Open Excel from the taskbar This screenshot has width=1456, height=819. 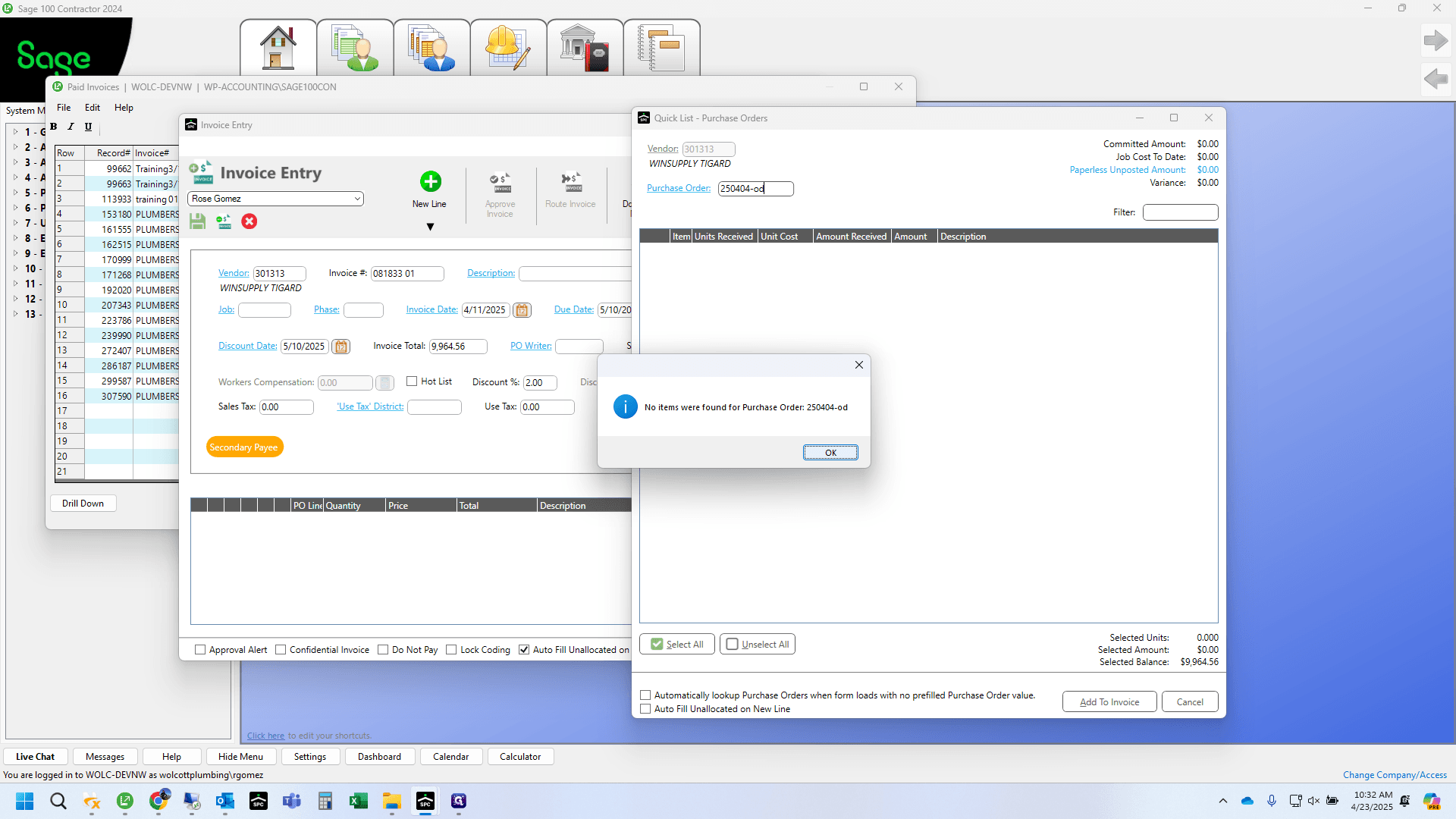click(359, 801)
